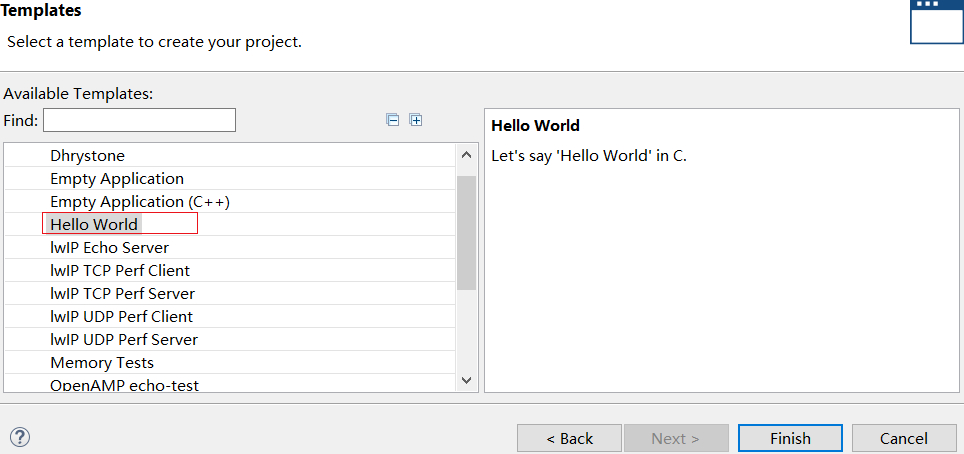Click the collapse all templates icon
This screenshot has height=454, width=964.
pos(393,120)
